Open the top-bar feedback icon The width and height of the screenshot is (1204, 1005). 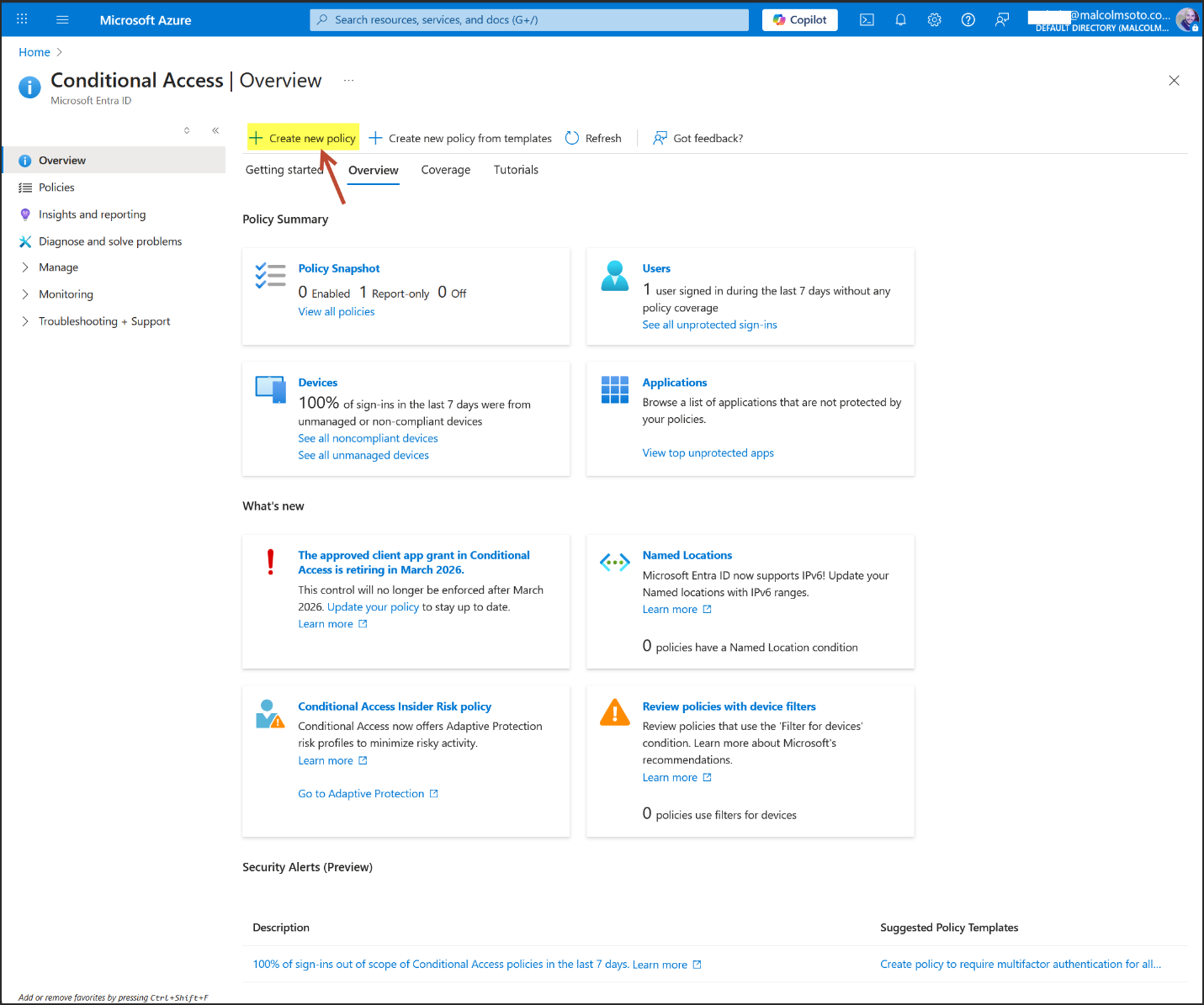(x=1002, y=20)
